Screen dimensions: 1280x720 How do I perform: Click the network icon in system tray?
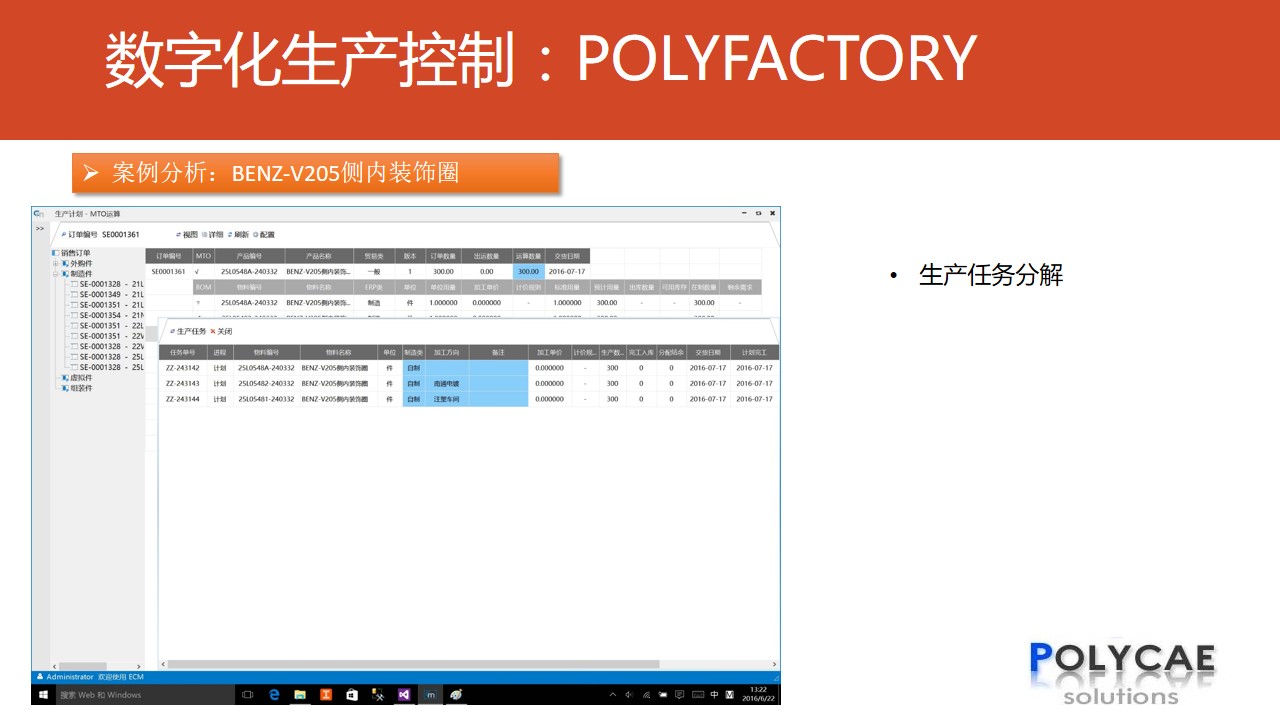[x=646, y=694]
